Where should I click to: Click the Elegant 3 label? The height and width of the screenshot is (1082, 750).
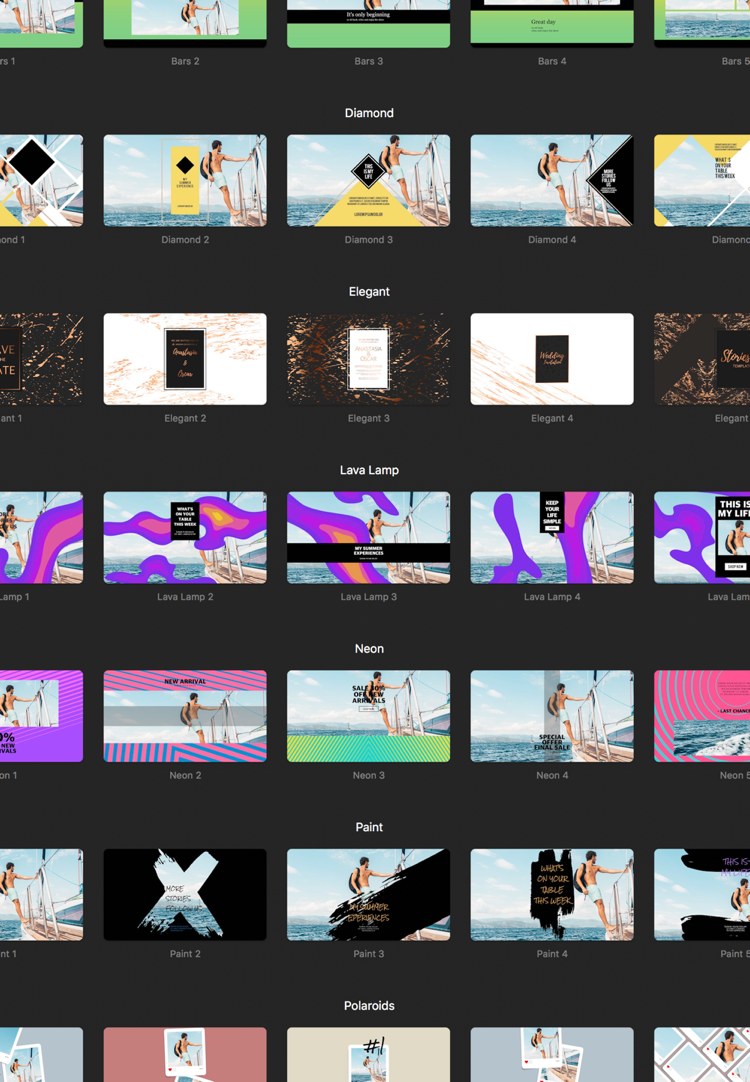click(x=368, y=418)
